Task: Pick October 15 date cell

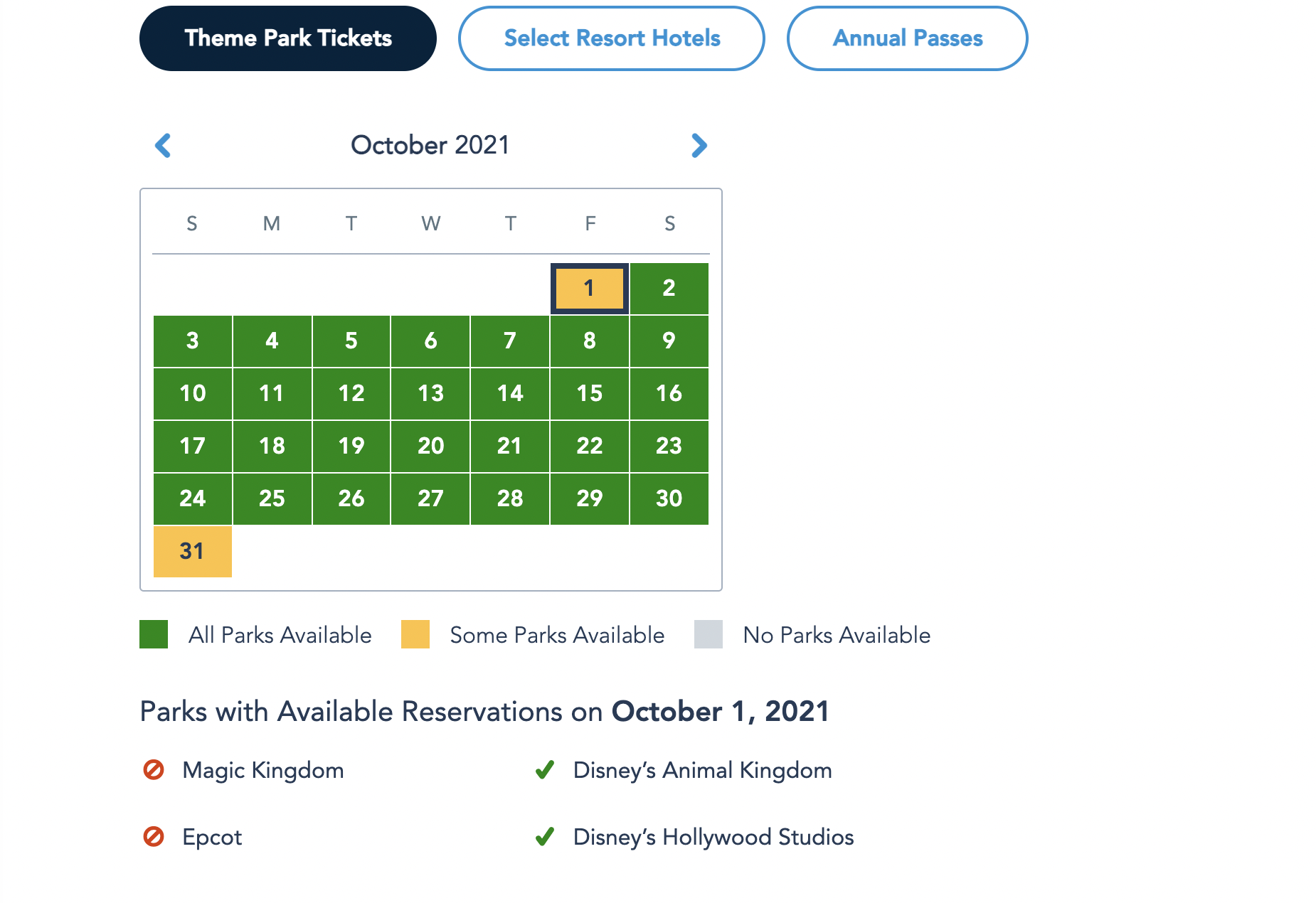Action: click(589, 393)
